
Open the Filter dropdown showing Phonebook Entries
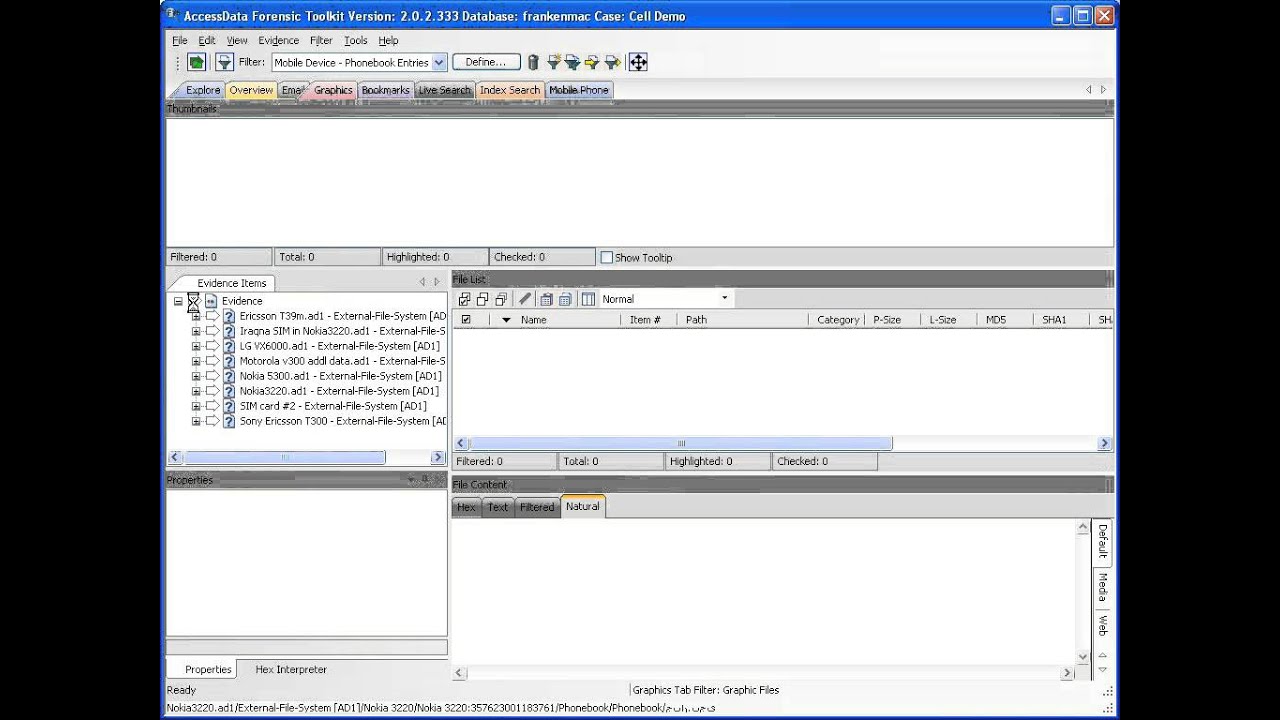pyautogui.click(x=439, y=62)
